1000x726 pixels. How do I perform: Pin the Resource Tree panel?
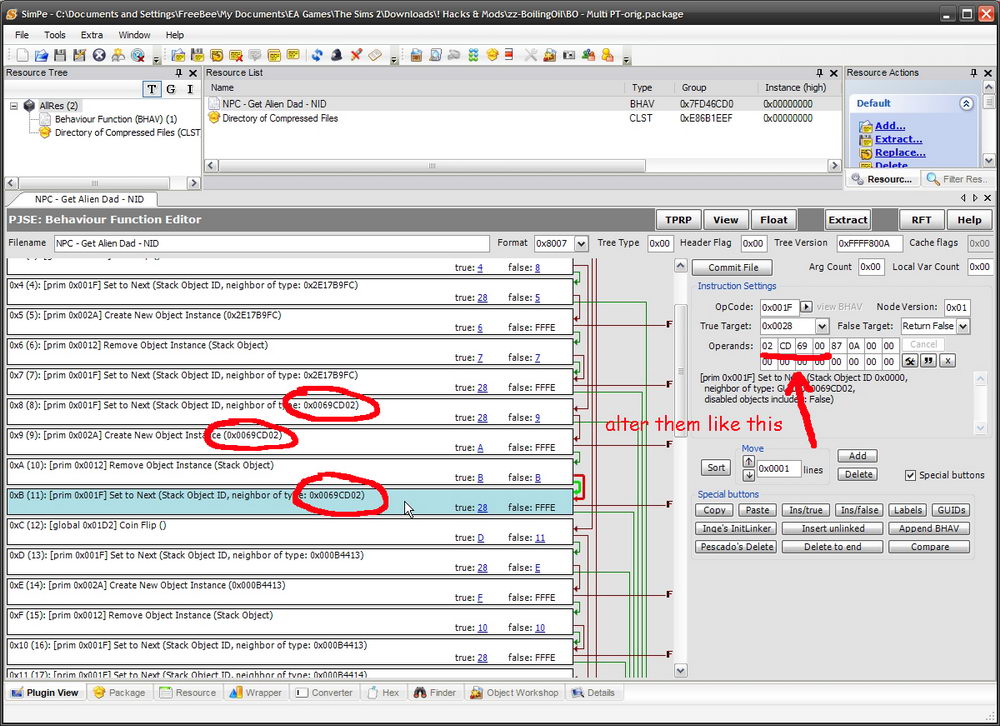(x=179, y=73)
